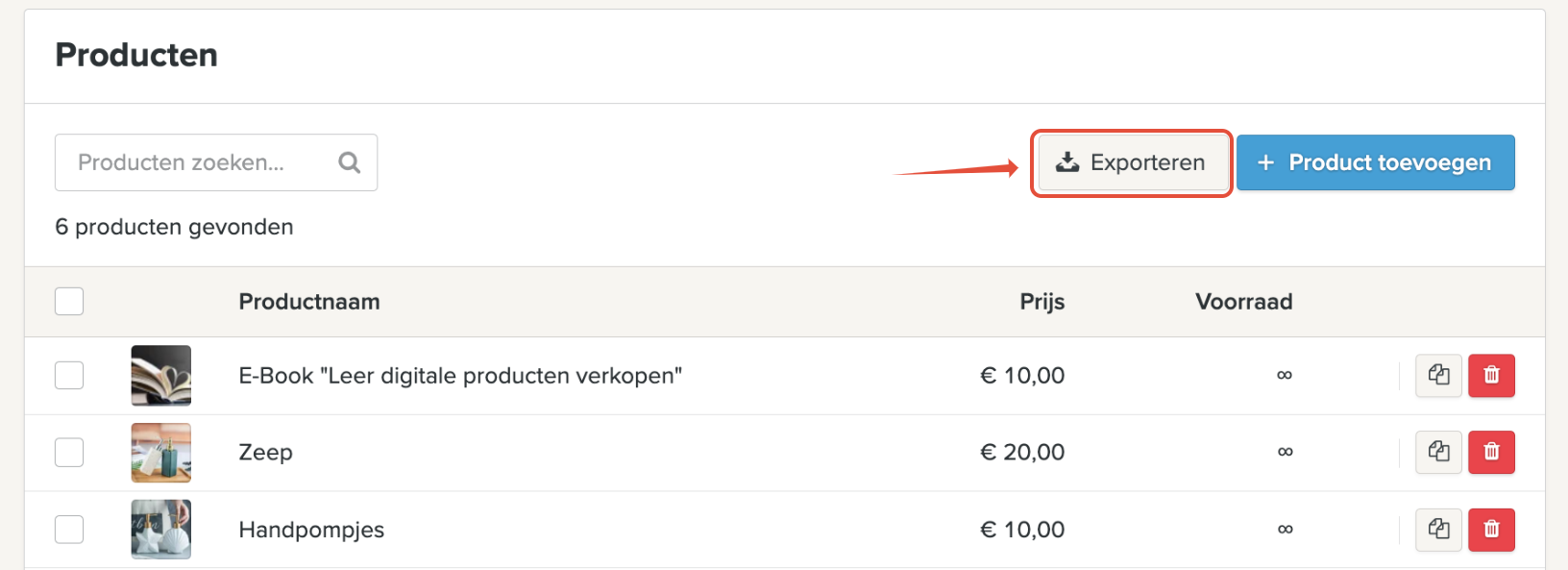The width and height of the screenshot is (1568, 570).
Task: Tick the Handpompjes row checkbox
Action: [x=69, y=530]
